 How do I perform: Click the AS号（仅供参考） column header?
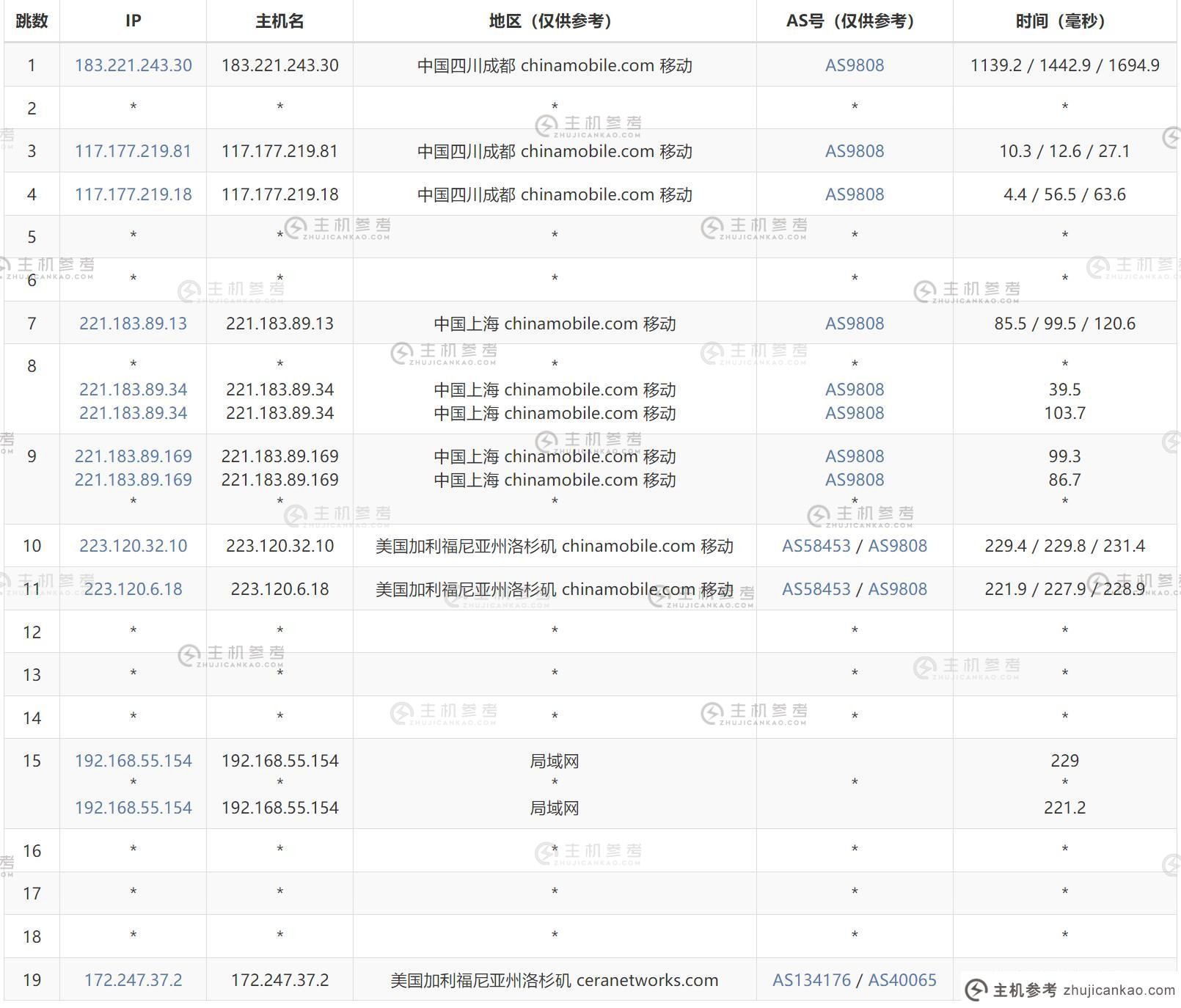(x=855, y=21)
